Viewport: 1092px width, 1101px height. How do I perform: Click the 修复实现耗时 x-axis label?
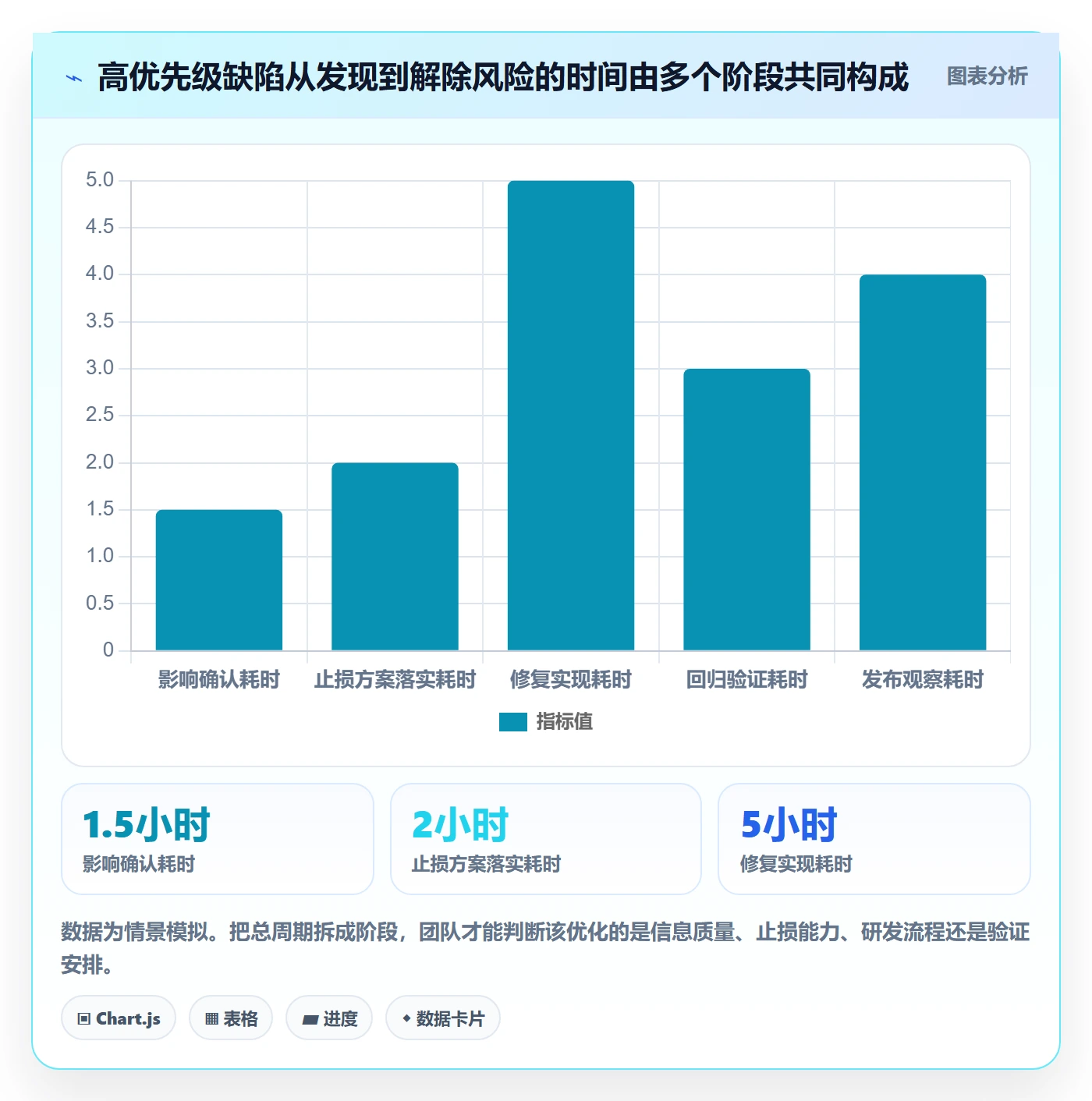[571, 680]
